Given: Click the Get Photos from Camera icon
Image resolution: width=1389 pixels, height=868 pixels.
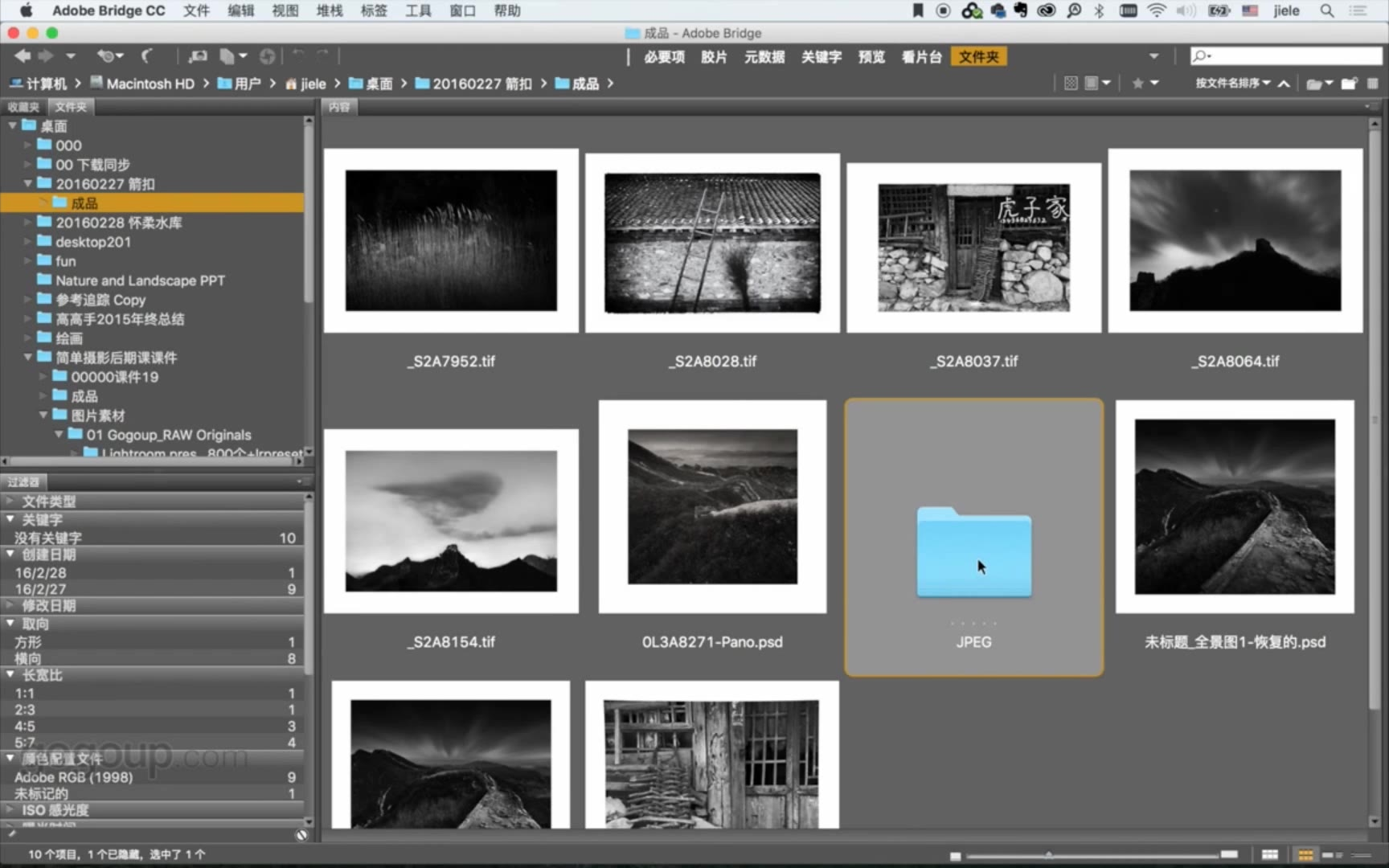Looking at the screenshot, I should (x=198, y=55).
